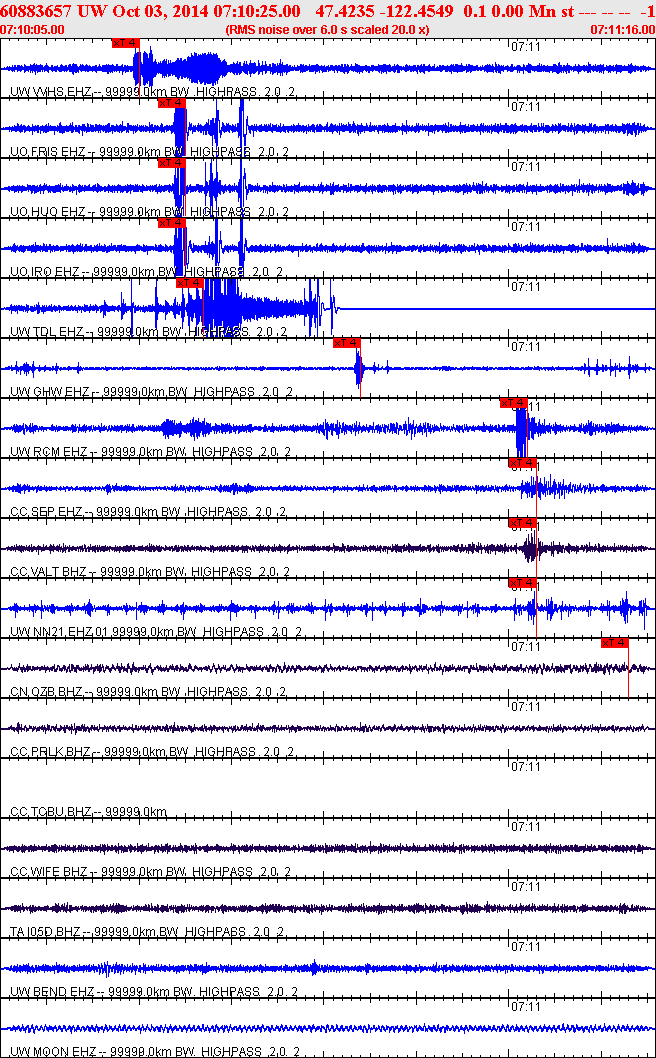Screen dimensions: 656x1058
Task: Select the xT 4 pick flag on the OZB trace
Action: (x=615, y=642)
